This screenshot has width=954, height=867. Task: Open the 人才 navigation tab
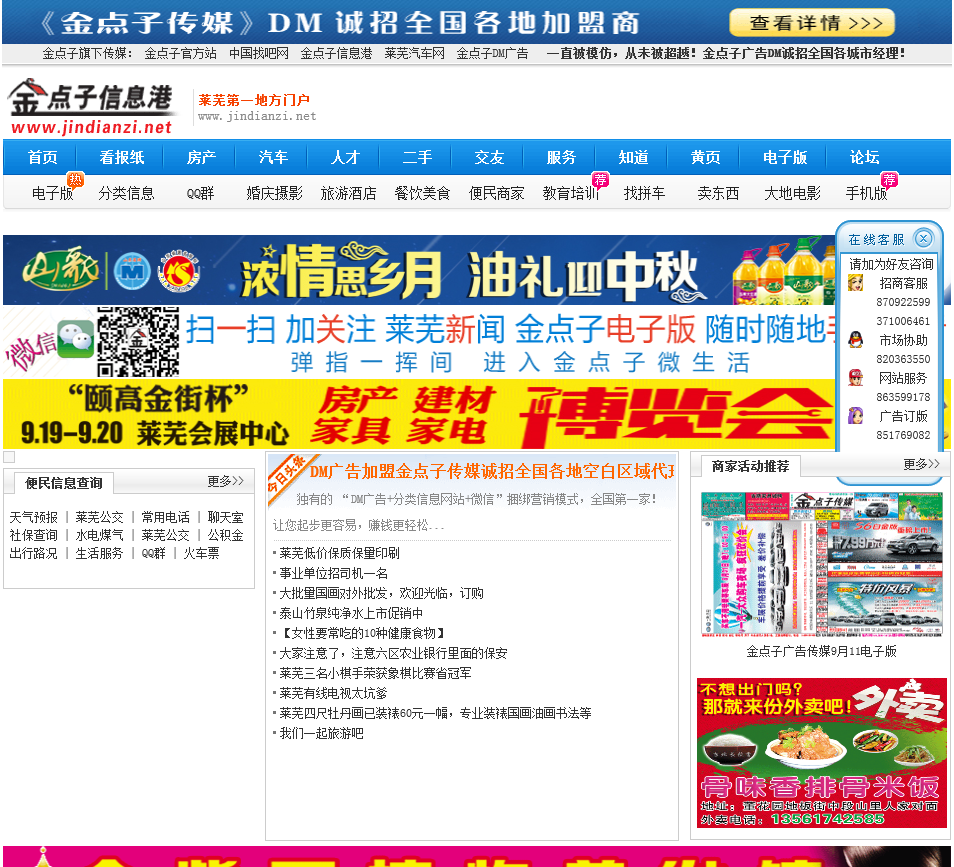point(345,158)
